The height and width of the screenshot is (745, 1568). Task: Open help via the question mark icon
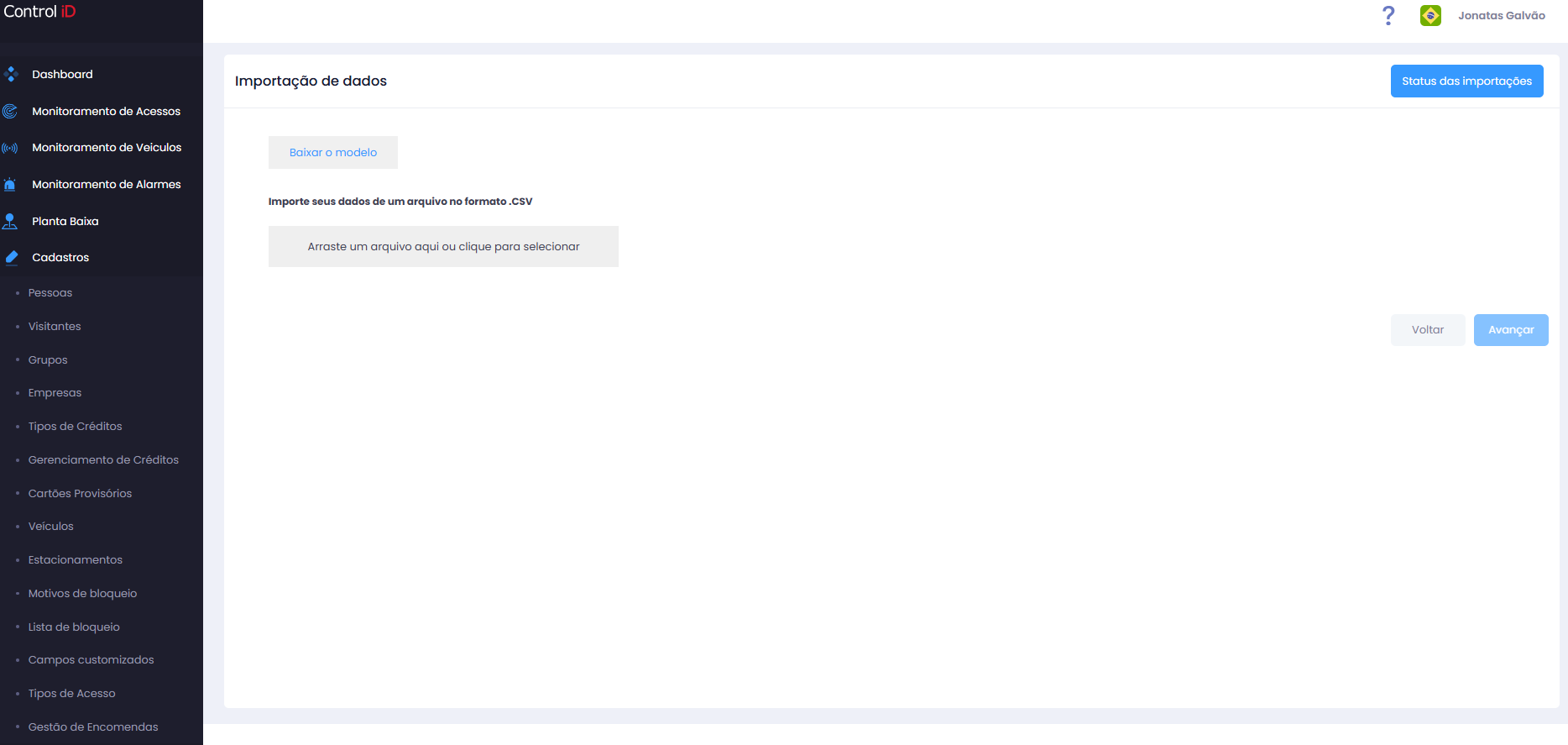(x=1388, y=15)
